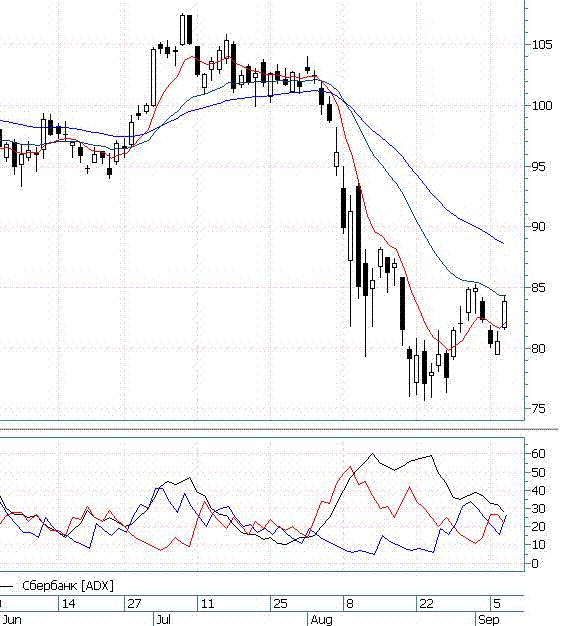Click the Сбербанк [ADX] legend label
Image resolution: width=561 pixels, height=626 pixels.
click(x=67, y=586)
